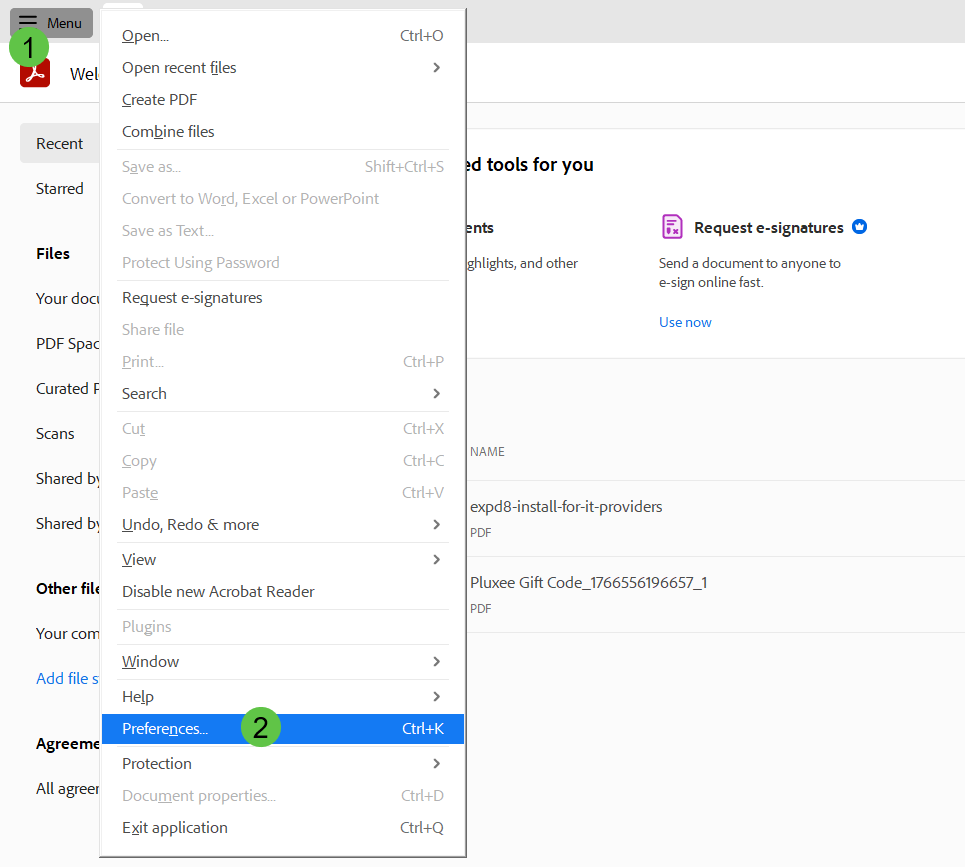Viewport: 965px width, 867px height.
Task: Click the blue premium crown badge icon
Action: 859,227
